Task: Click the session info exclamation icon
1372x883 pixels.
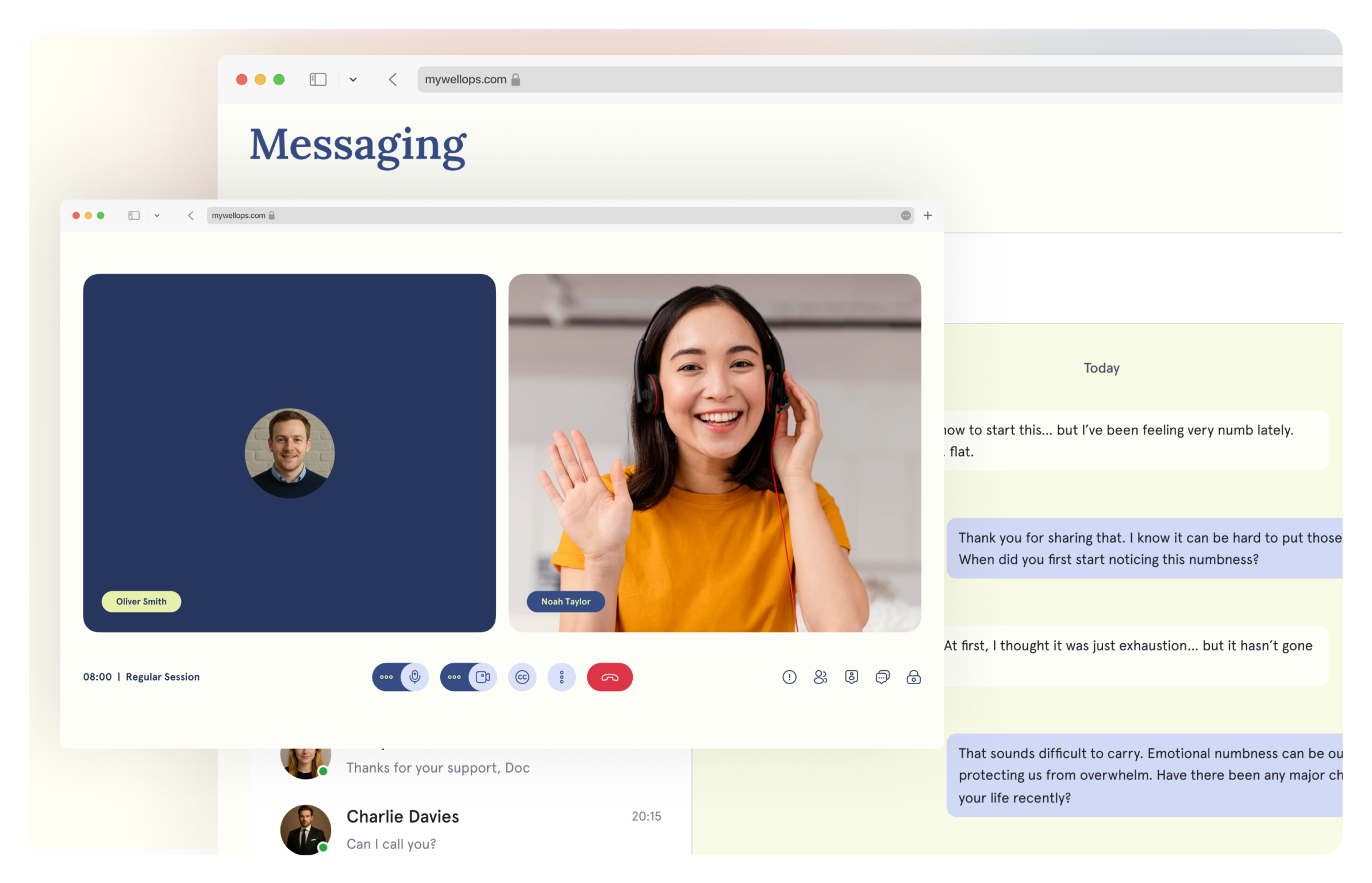Action: coord(789,677)
